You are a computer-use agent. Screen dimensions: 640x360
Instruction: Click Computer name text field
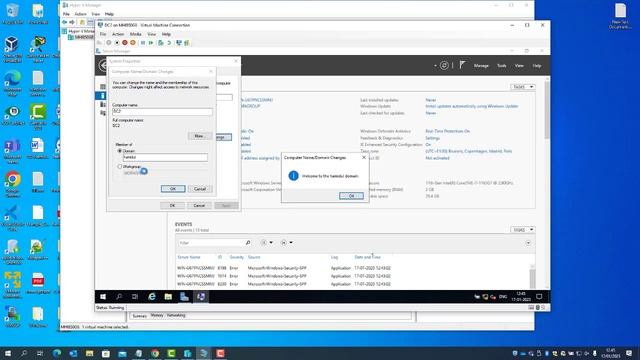pos(162,111)
